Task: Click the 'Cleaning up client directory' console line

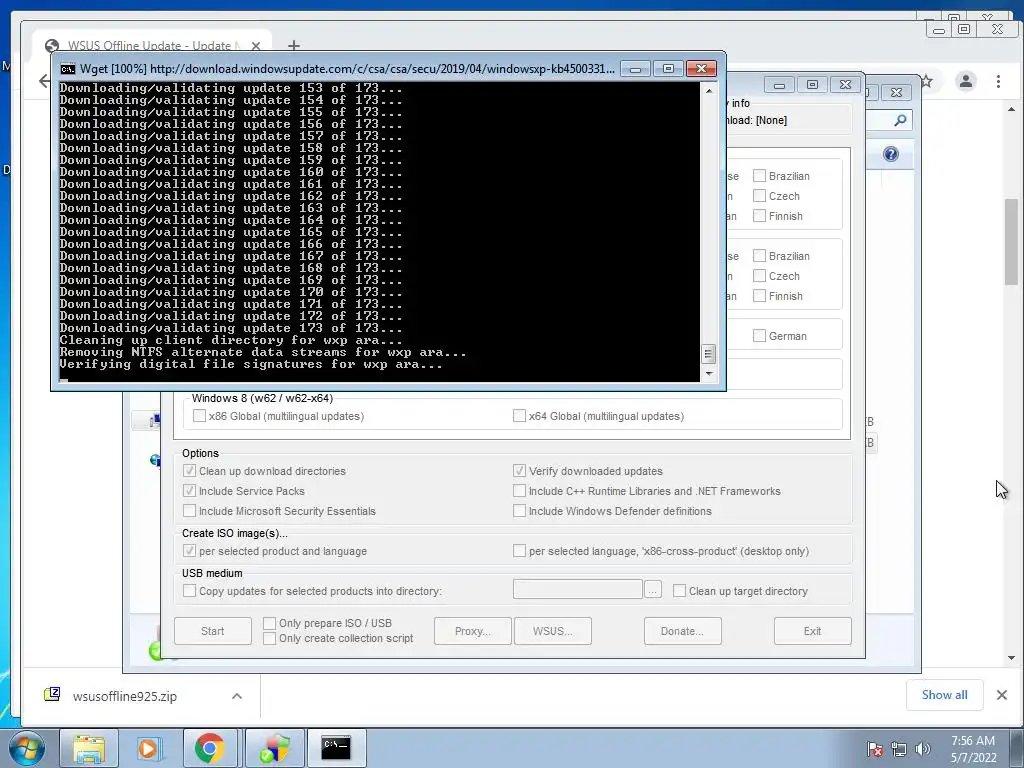Action: pos(231,340)
